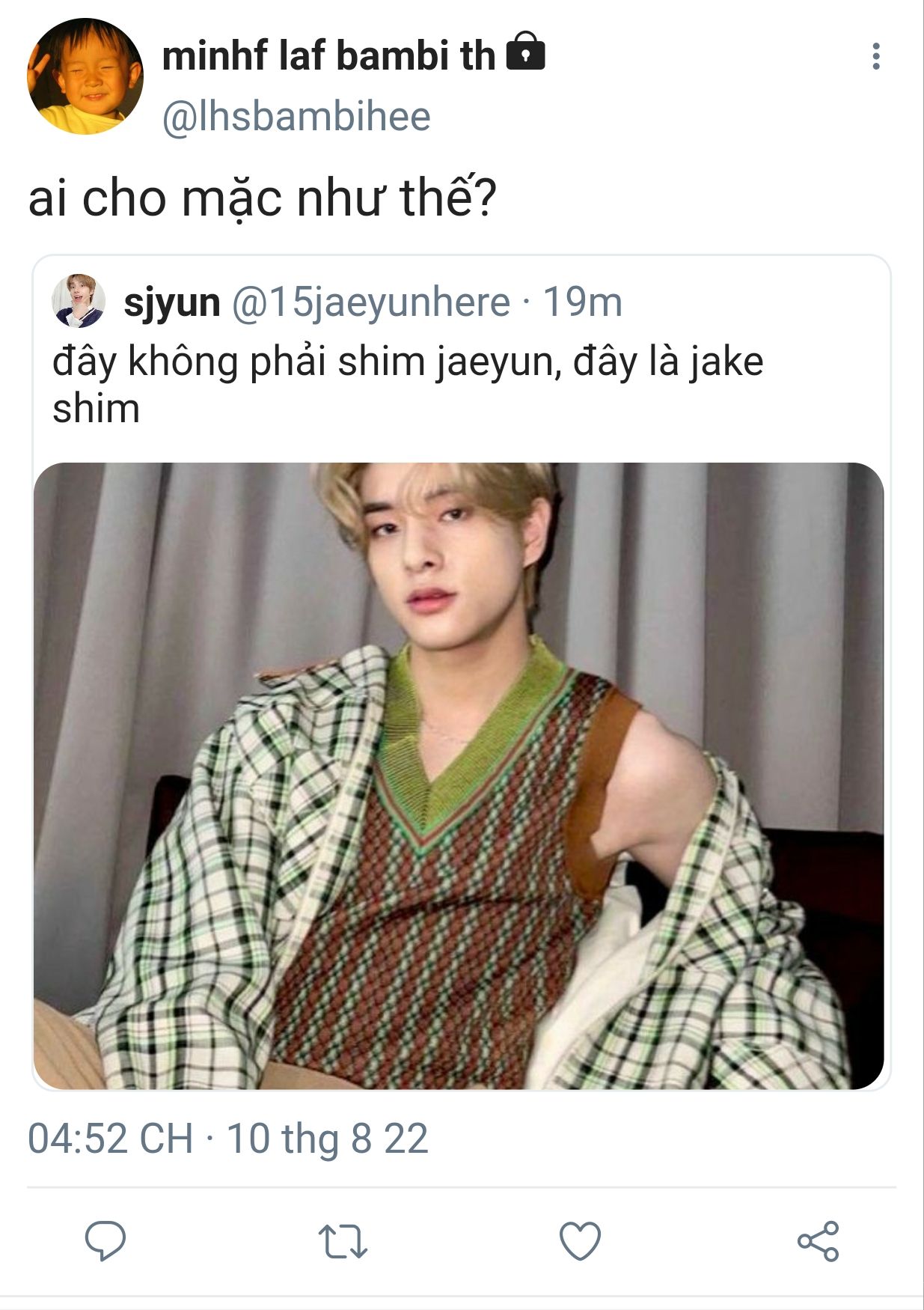Click the 04:52 CH post time

111,1139
